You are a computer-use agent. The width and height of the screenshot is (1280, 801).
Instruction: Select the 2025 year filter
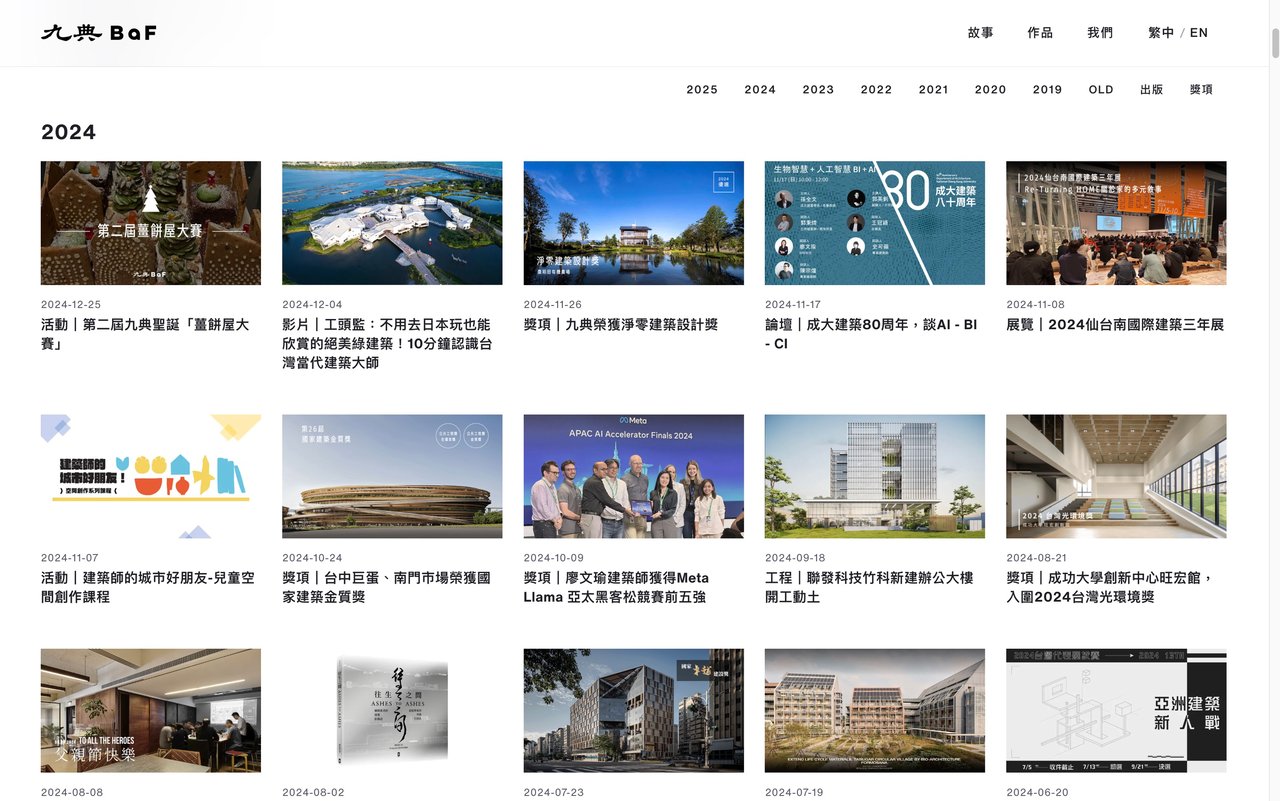click(702, 90)
